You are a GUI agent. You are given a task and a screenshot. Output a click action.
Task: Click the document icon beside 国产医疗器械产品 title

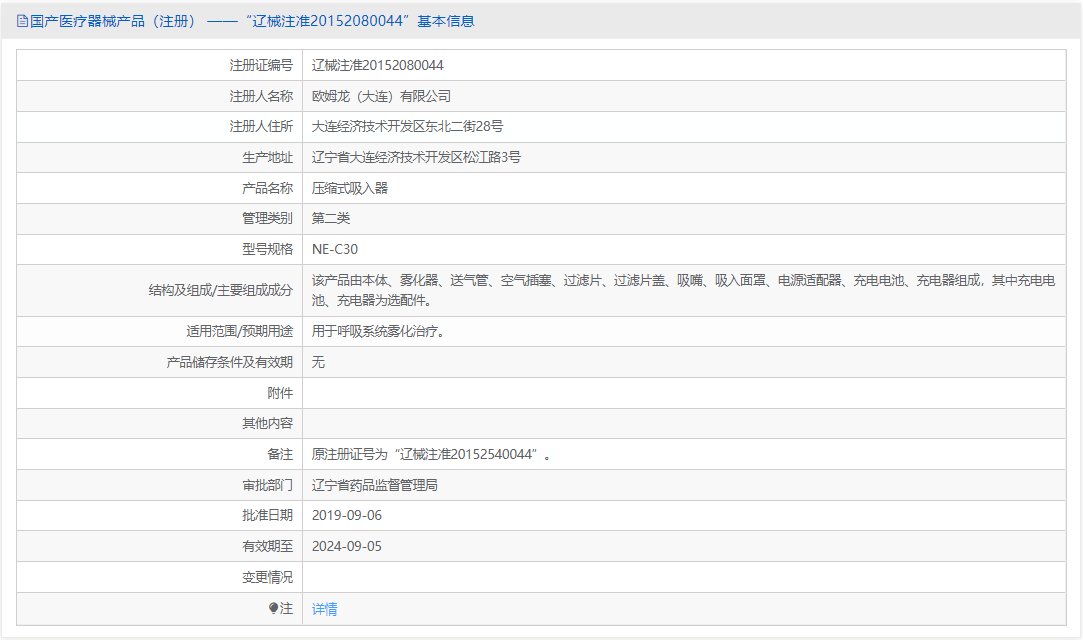(22, 21)
